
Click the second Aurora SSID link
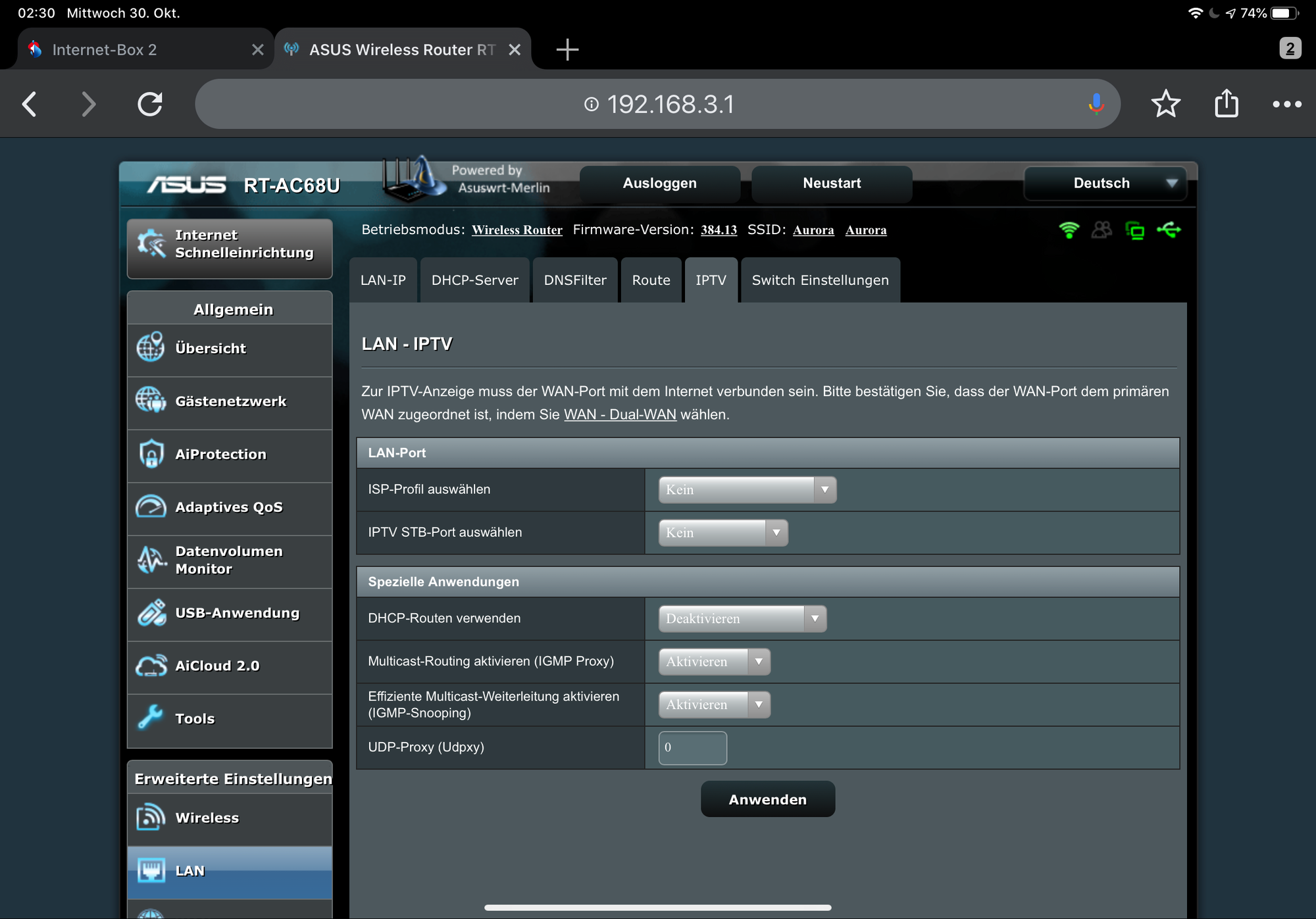click(866, 230)
